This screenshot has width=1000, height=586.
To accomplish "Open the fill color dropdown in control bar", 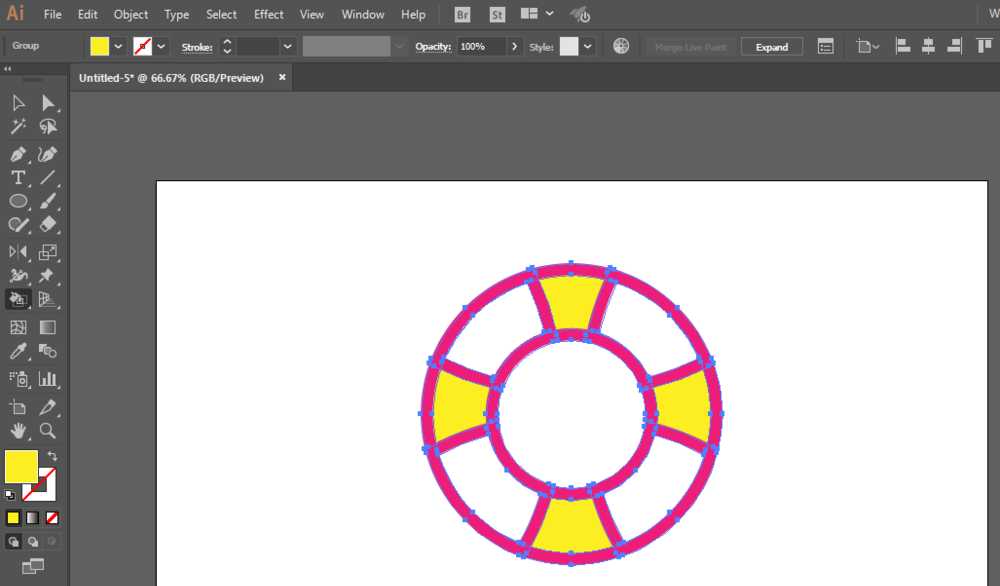I will pos(118,47).
